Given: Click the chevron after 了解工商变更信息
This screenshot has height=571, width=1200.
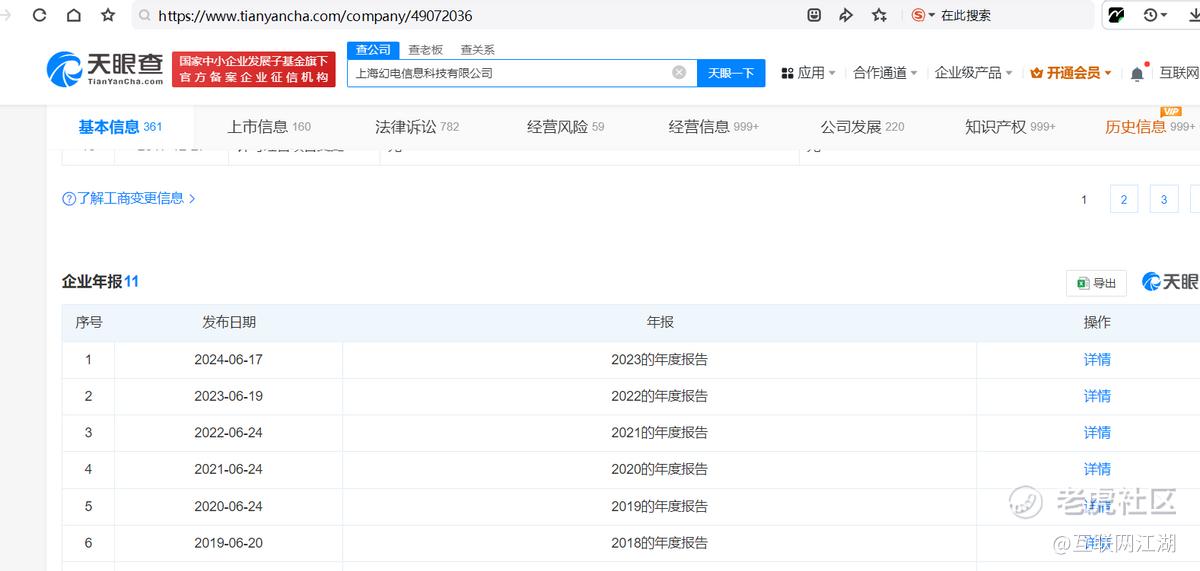Looking at the screenshot, I should 192,199.
